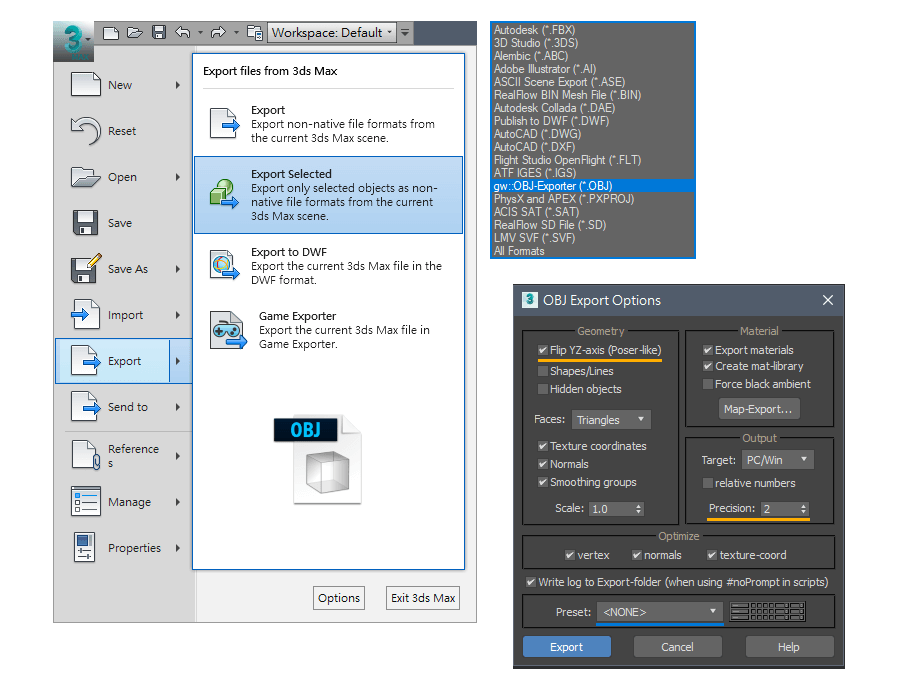Click the Exit 3ds Max button

pyautogui.click(x=423, y=598)
